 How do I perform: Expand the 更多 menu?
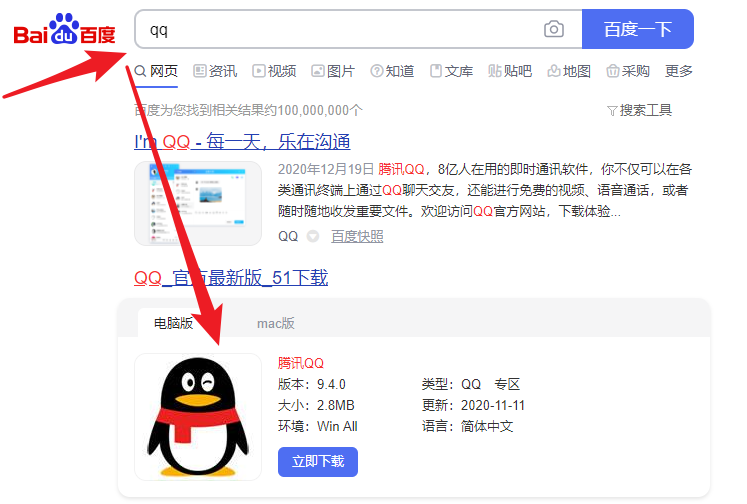pyautogui.click(x=679, y=71)
